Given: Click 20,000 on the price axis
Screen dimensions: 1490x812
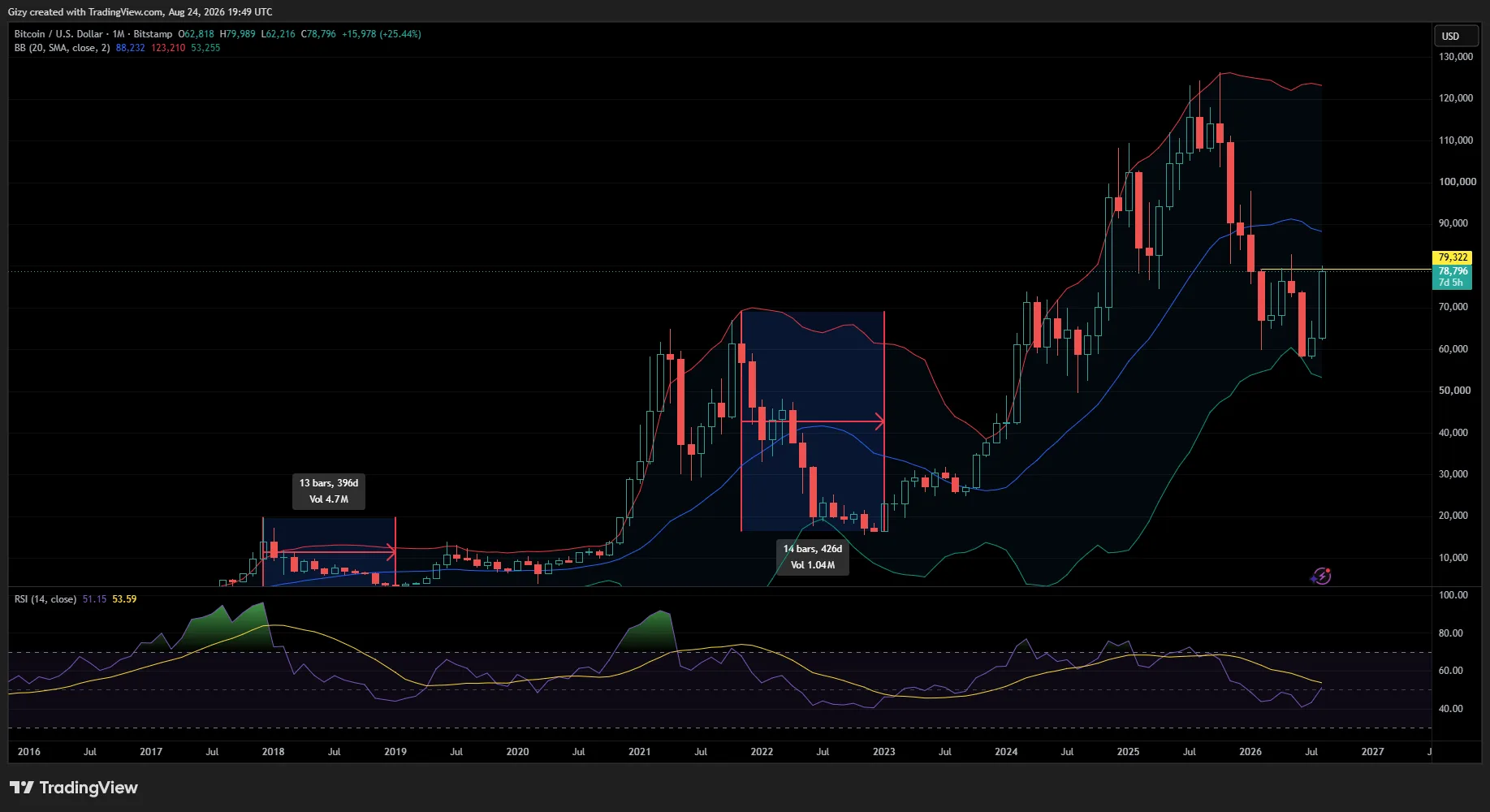Looking at the screenshot, I should tap(1453, 516).
